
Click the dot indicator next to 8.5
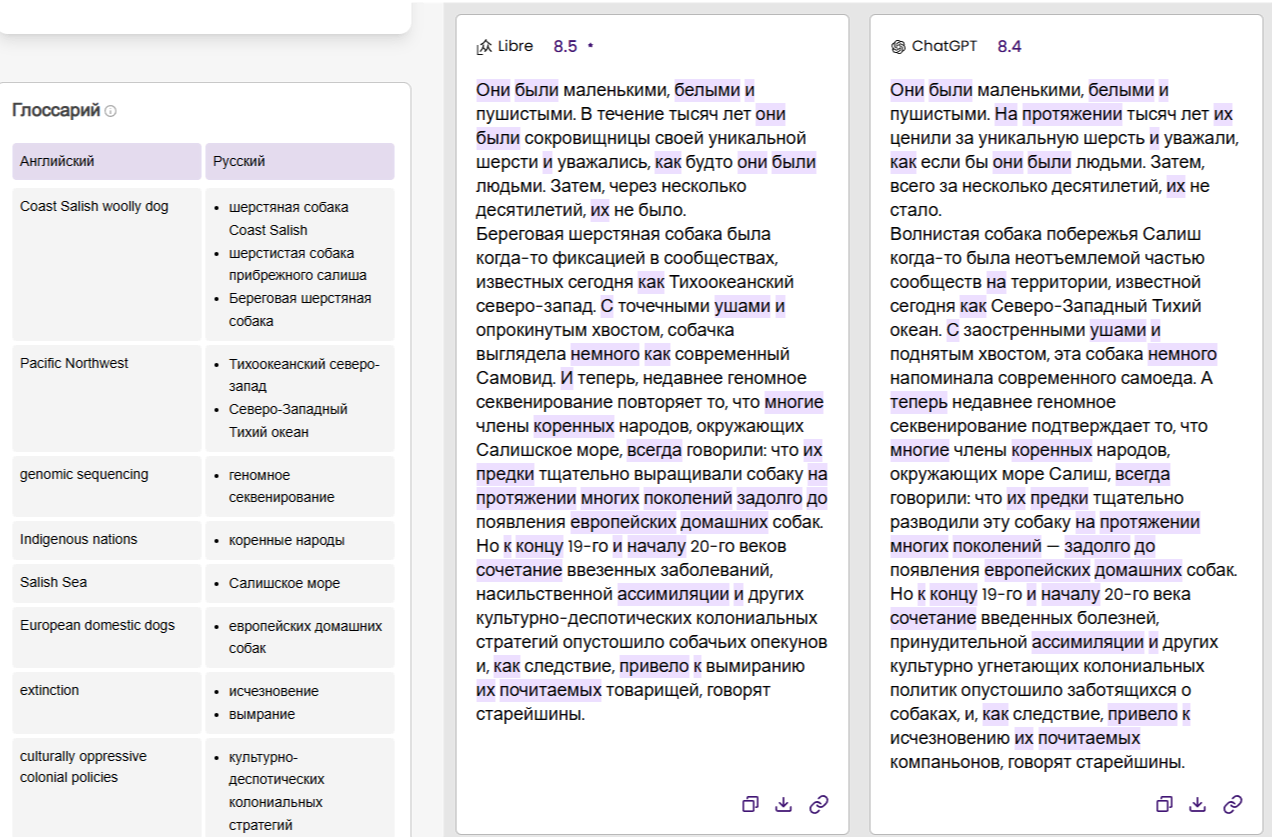point(590,46)
